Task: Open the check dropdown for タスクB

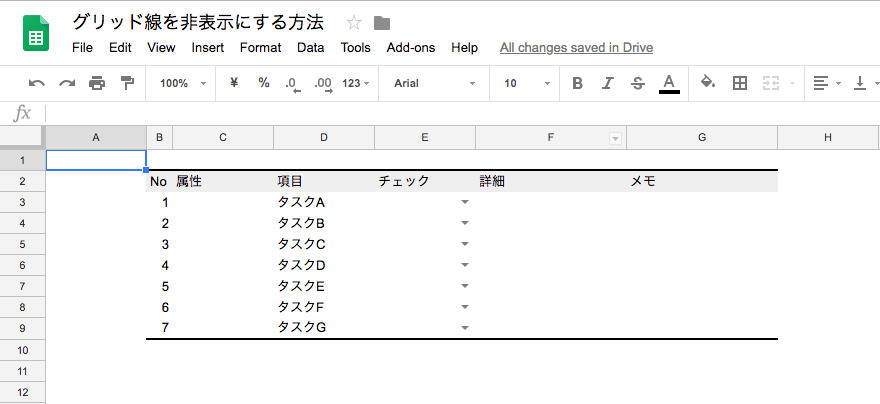Action: pos(465,223)
